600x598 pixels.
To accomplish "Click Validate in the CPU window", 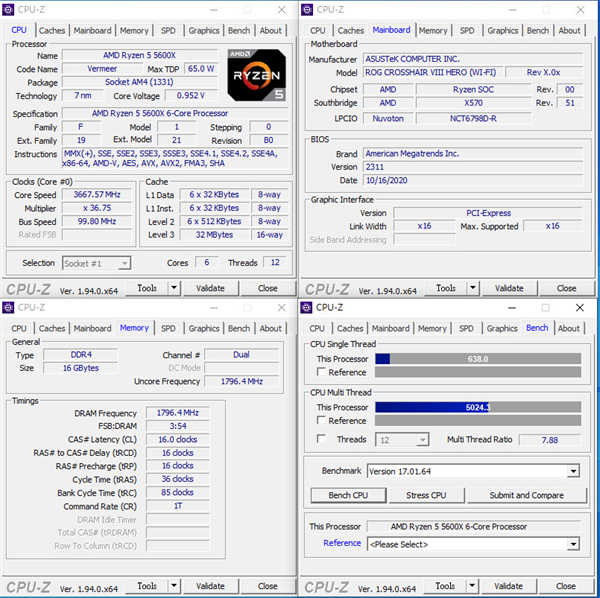I will click(x=210, y=288).
